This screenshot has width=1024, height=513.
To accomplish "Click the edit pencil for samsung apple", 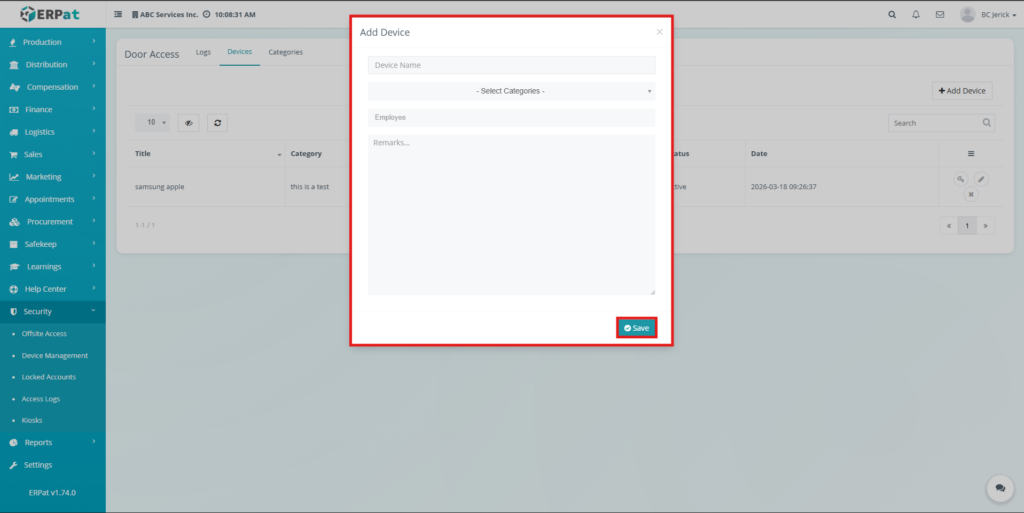I will click(981, 179).
